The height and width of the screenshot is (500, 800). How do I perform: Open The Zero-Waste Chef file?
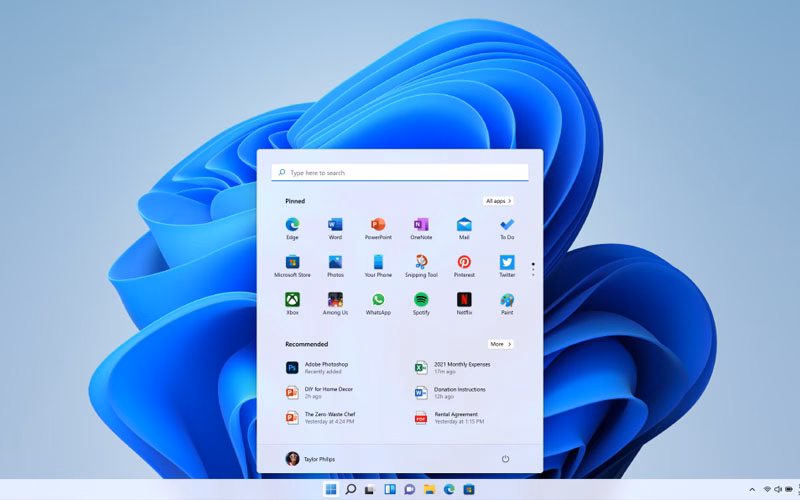[x=320, y=417]
